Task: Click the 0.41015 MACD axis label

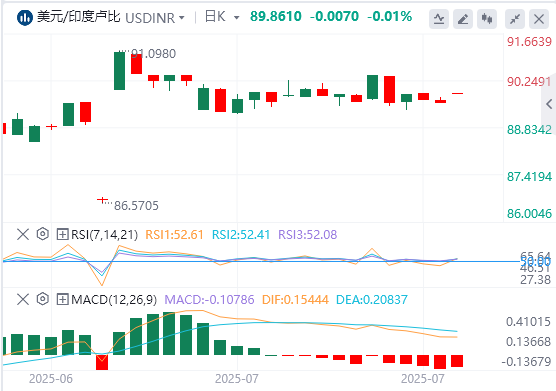Action: (x=528, y=322)
